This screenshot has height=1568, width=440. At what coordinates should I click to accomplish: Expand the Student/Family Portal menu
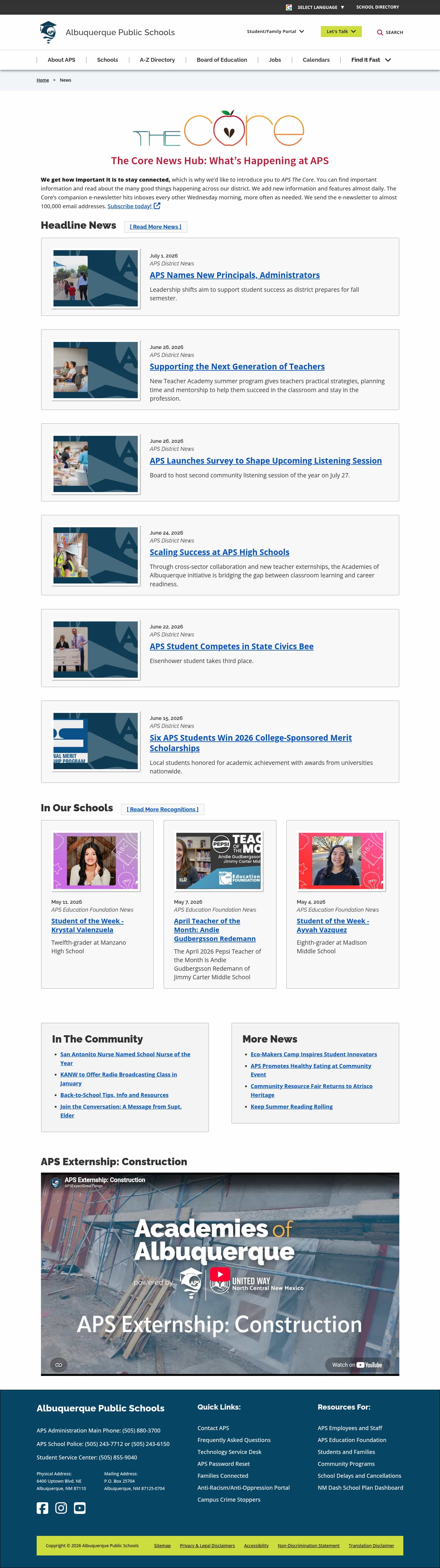point(275,31)
